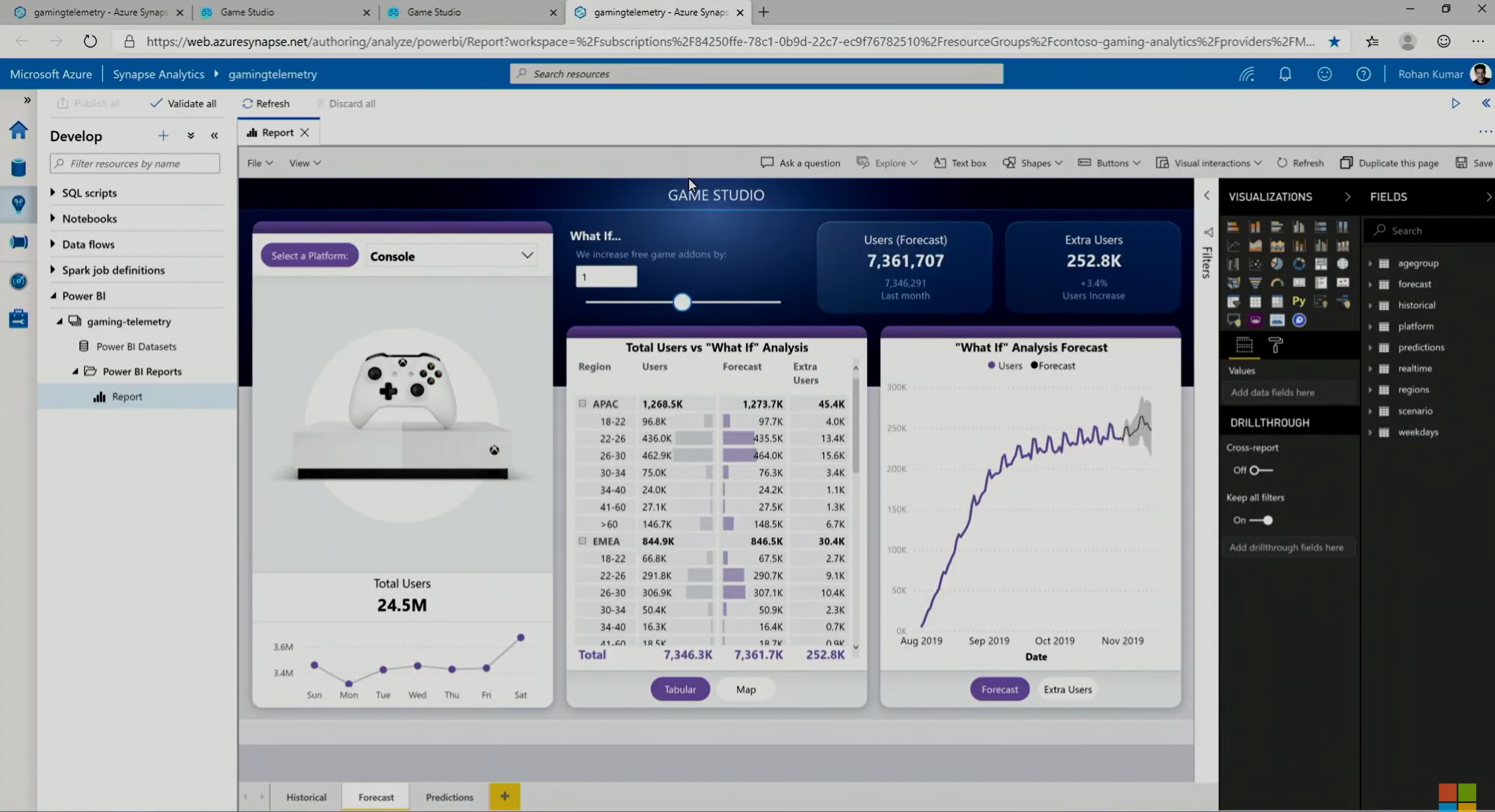Open the Visual interactions dropdown
Screen dimensions: 1495x812
click(1208, 163)
